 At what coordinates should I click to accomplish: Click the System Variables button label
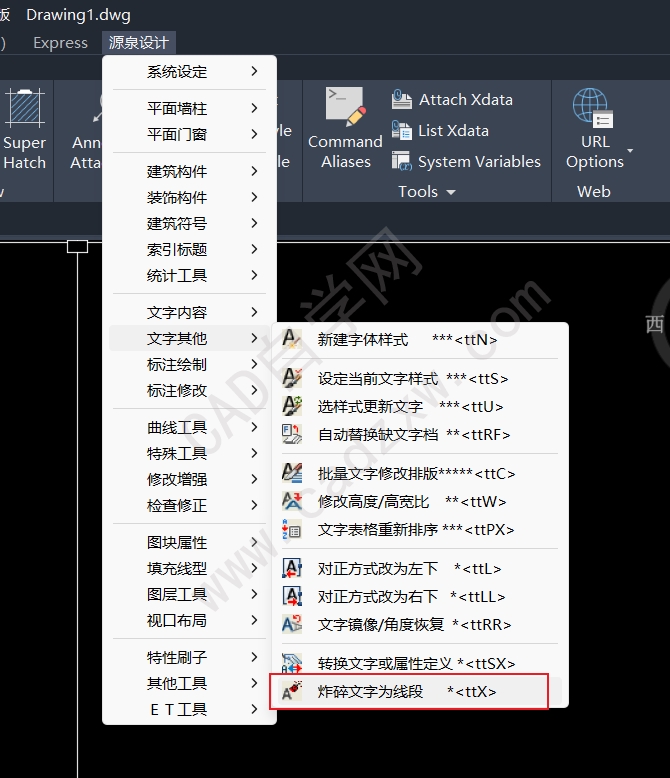(x=479, y=162)
